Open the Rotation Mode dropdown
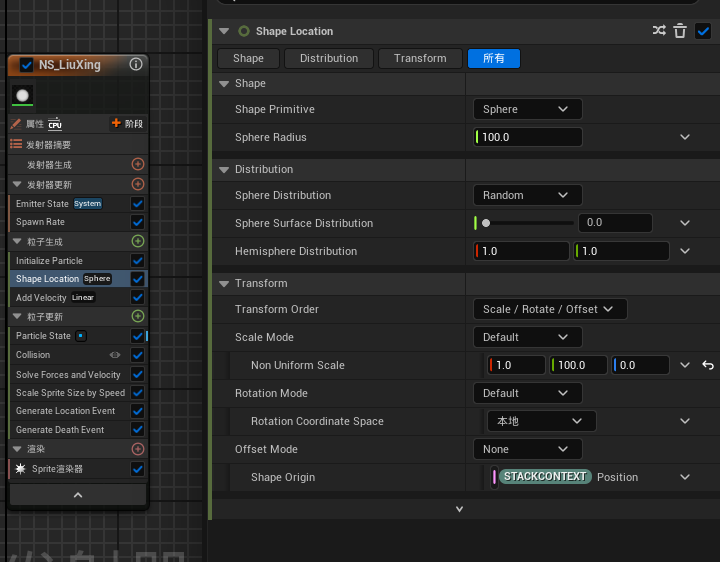The width and height of the screenshot is (720, 562). click(528, 393)
